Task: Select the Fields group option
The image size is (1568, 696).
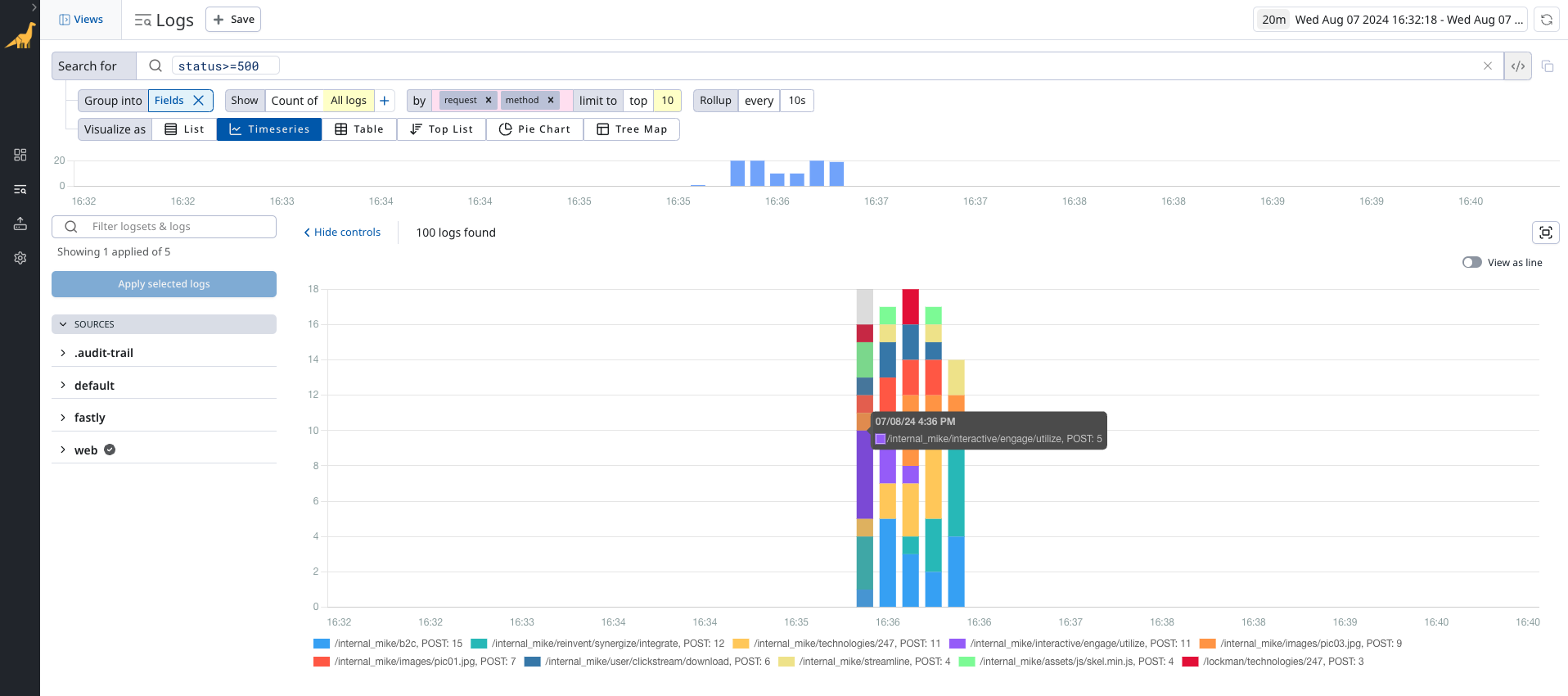Action: 169,101
